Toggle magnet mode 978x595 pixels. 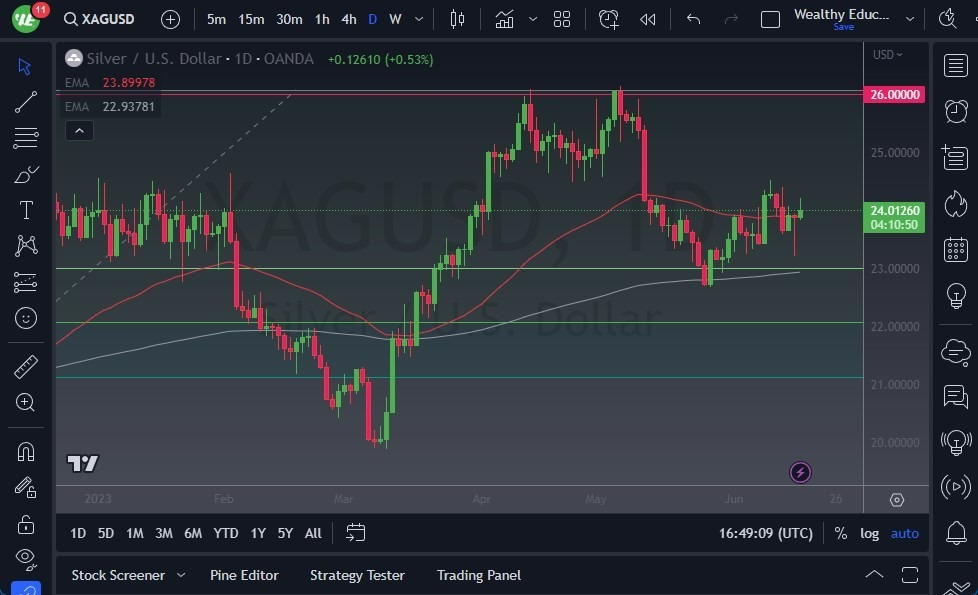click(26, 452)
